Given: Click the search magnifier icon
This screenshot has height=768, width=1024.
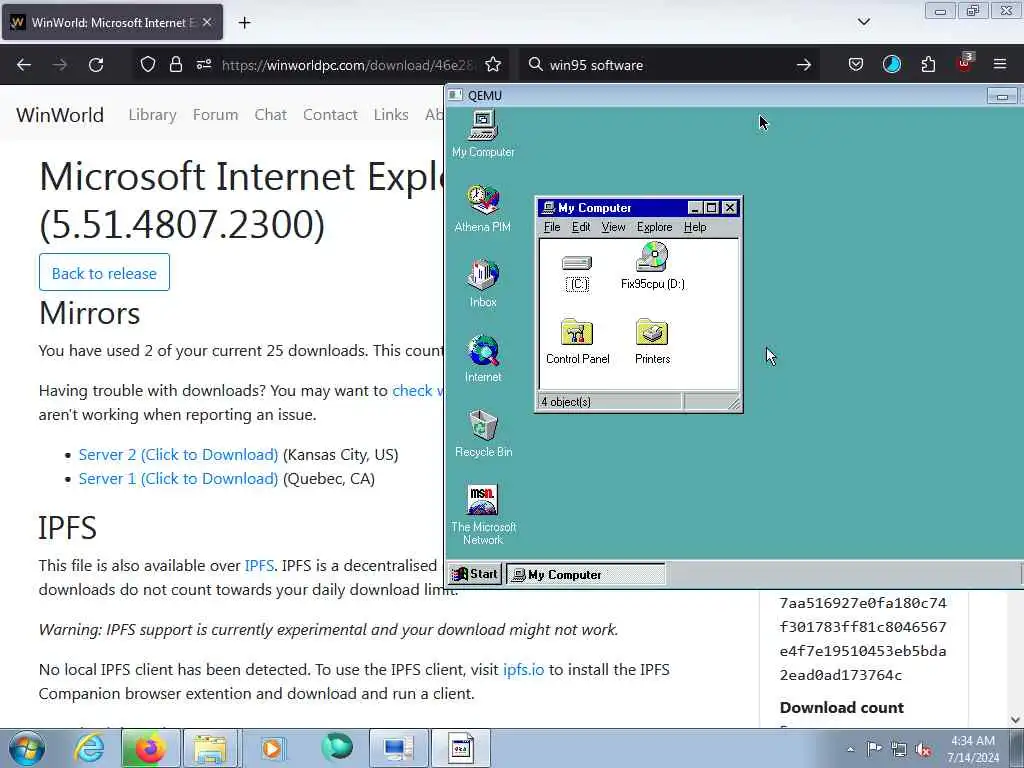Looking at the screenshot, I should click(x=536, y=65).
